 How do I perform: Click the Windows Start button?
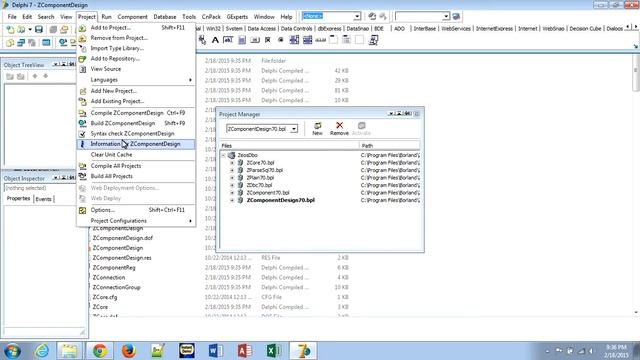tap(12, 351)
